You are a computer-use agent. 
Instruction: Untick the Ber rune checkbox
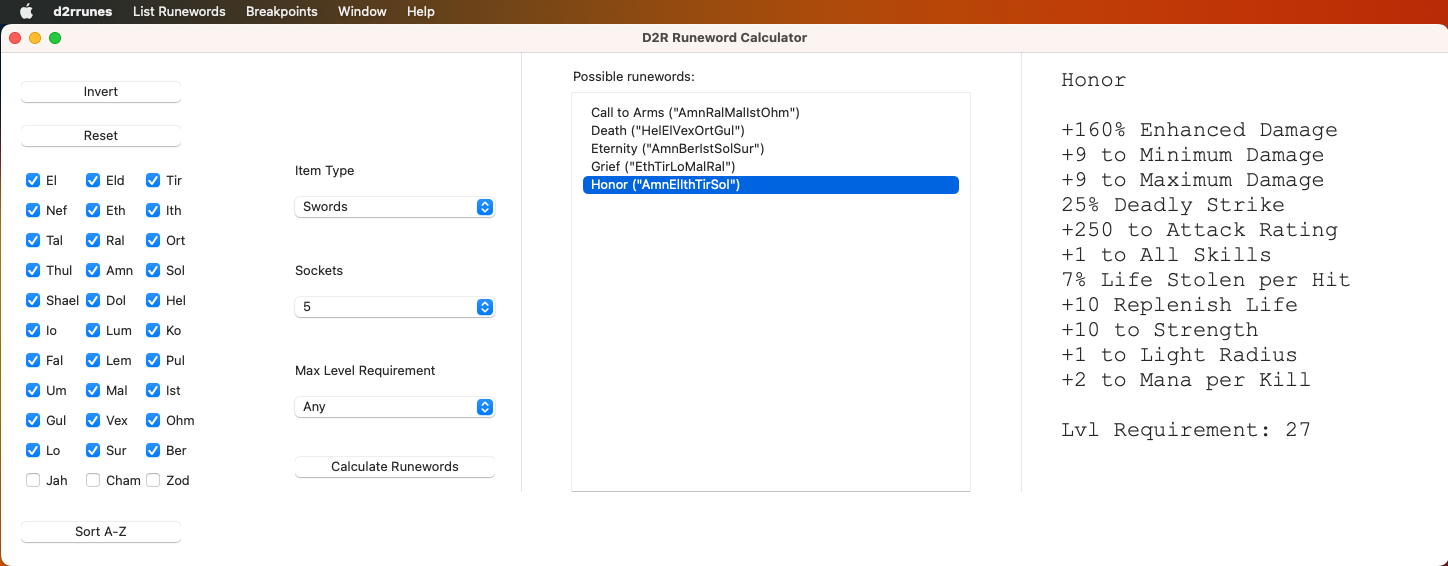153,451
